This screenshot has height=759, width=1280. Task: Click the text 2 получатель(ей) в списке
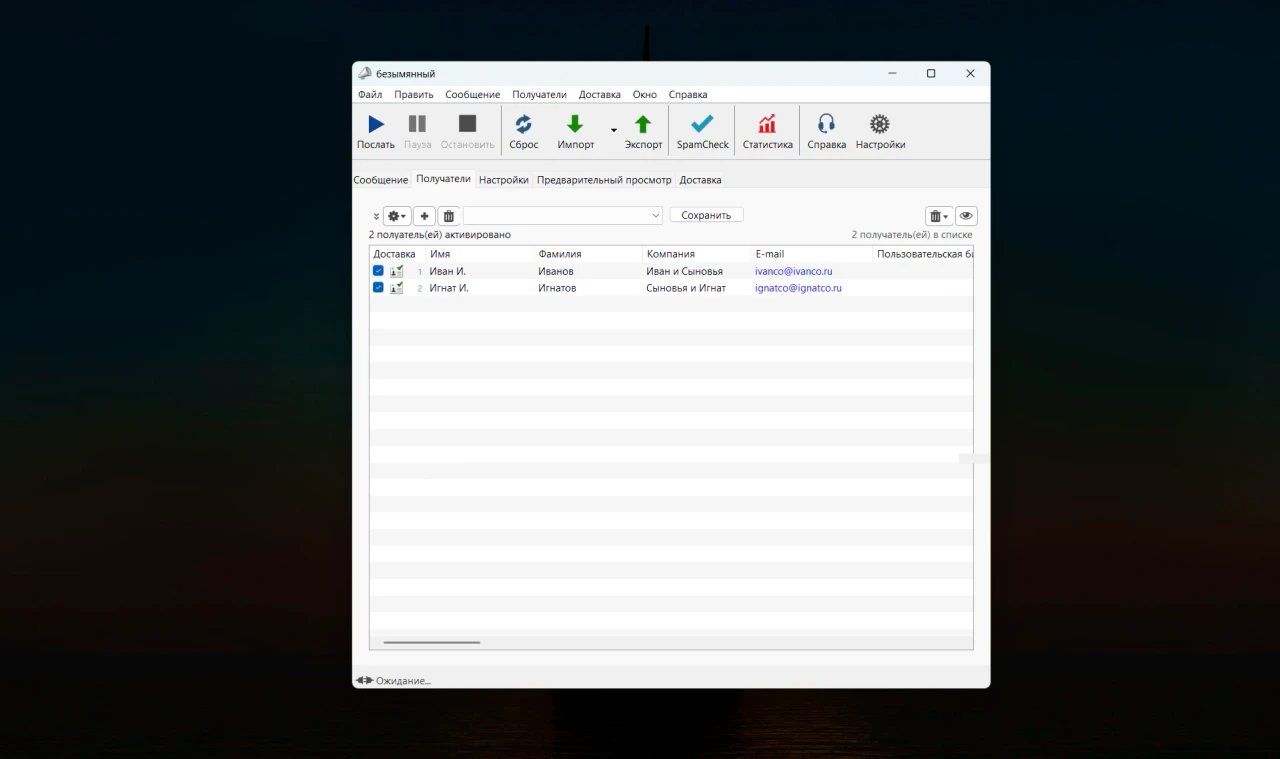pos(912,234)
